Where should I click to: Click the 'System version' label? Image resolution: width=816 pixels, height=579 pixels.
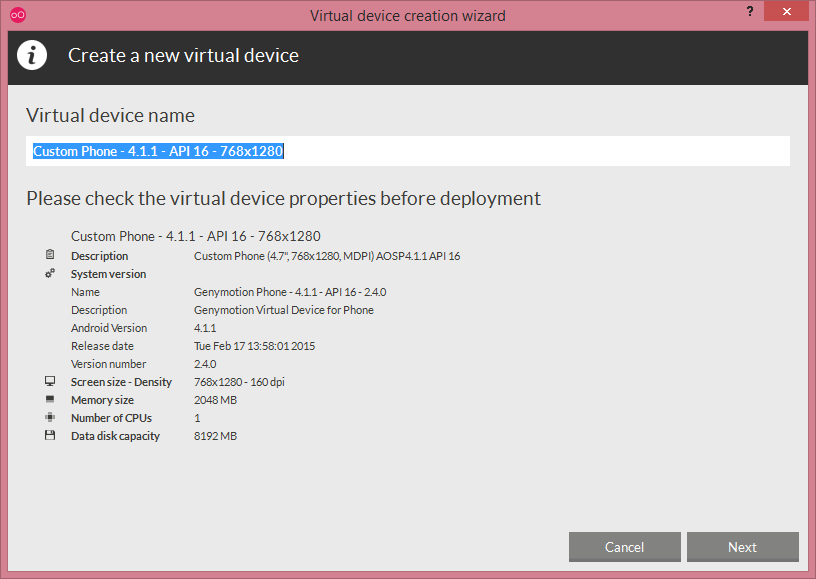(x=108, y=274)
